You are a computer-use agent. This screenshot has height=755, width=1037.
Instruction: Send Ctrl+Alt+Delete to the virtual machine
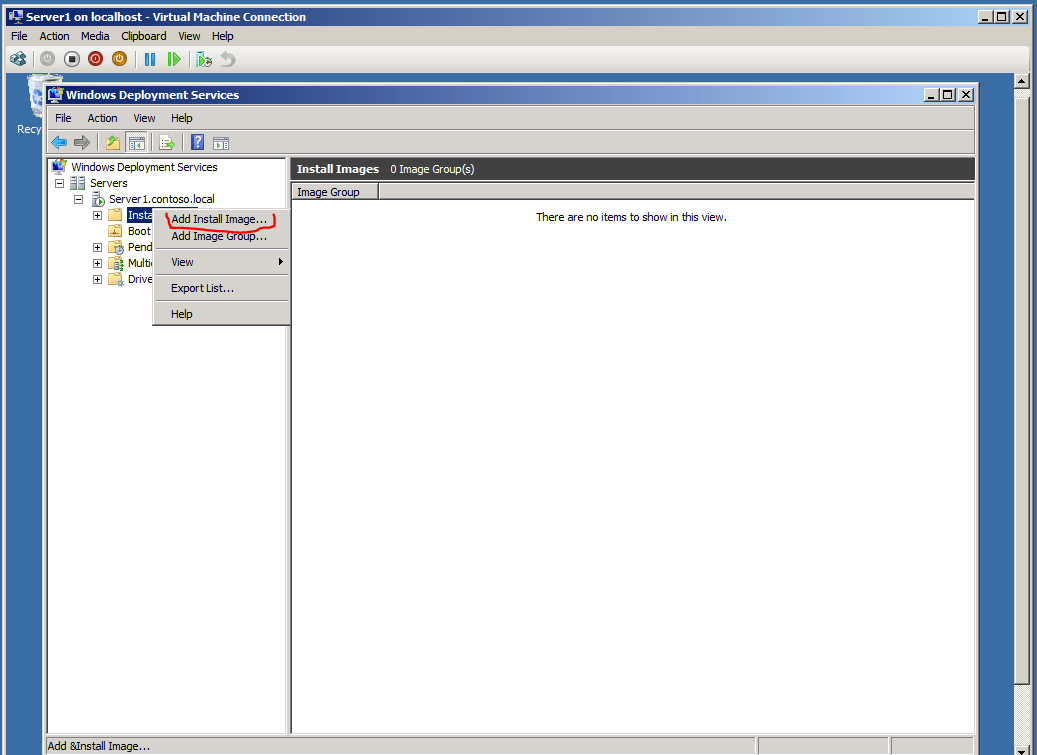coord(18,60)
